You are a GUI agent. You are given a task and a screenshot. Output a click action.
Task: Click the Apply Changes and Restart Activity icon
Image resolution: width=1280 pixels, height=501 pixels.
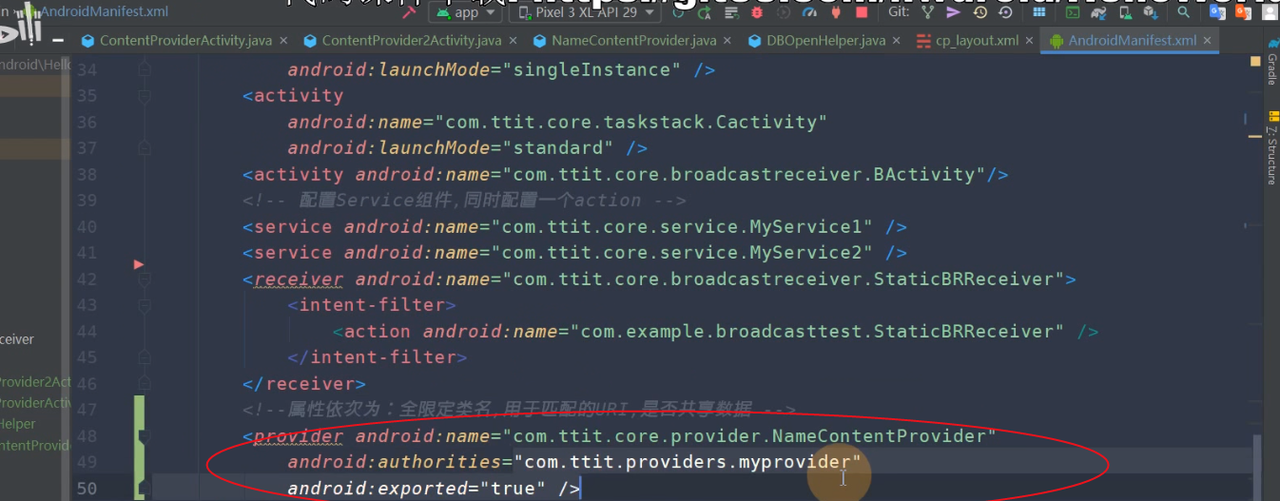[x=706, y=13]
